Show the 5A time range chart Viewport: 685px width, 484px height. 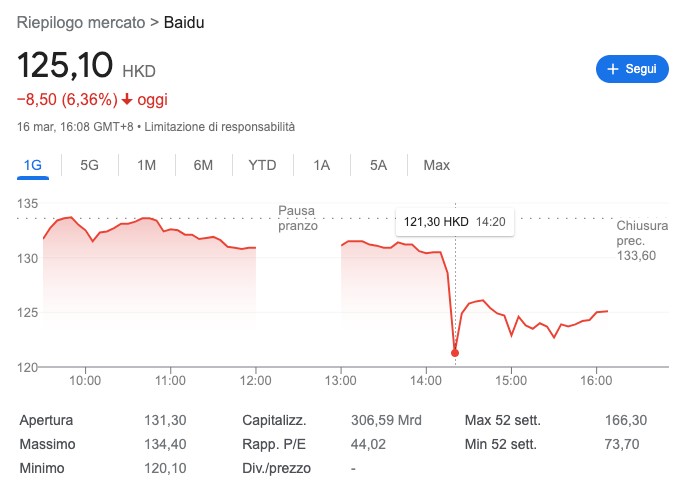(x=378, y=166)
